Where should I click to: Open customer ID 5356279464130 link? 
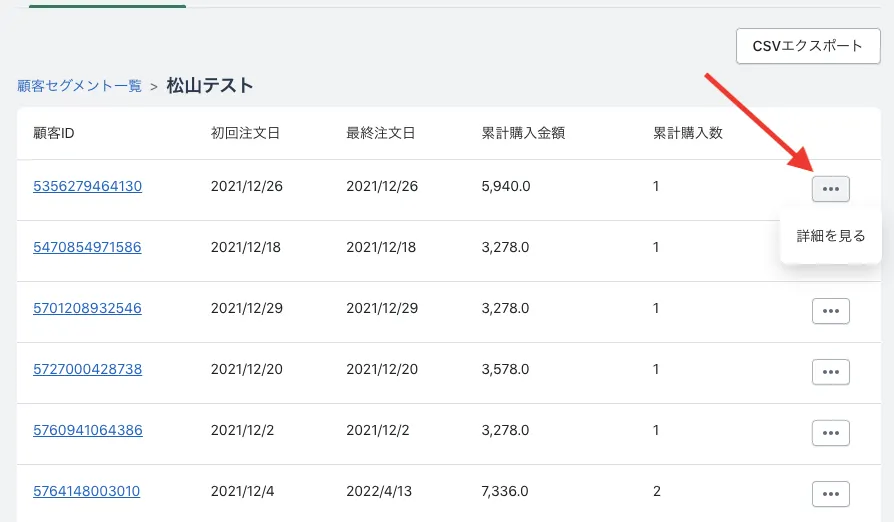(x=88, y=186)
